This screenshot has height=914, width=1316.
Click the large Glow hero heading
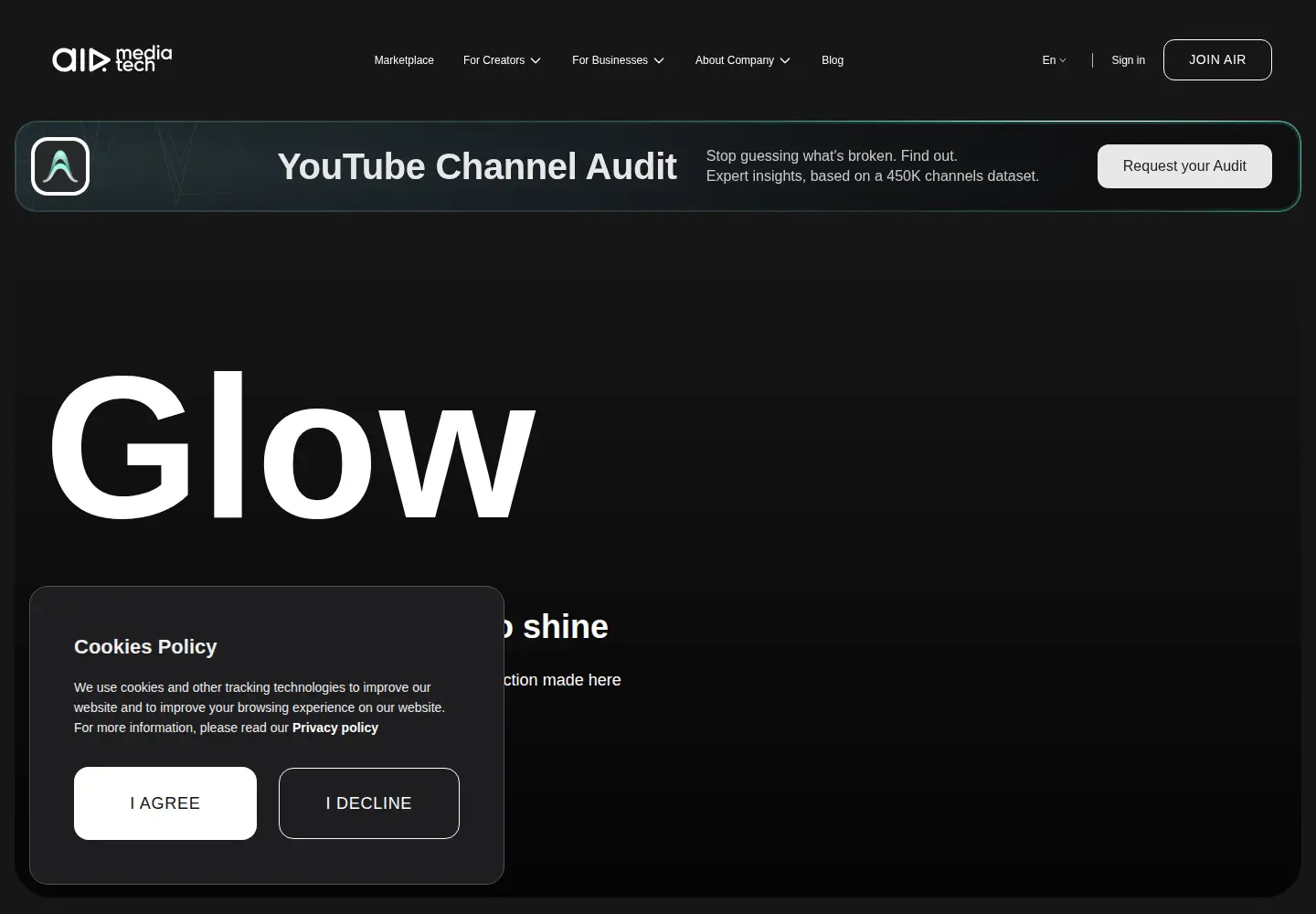click(x=291, y=446)
